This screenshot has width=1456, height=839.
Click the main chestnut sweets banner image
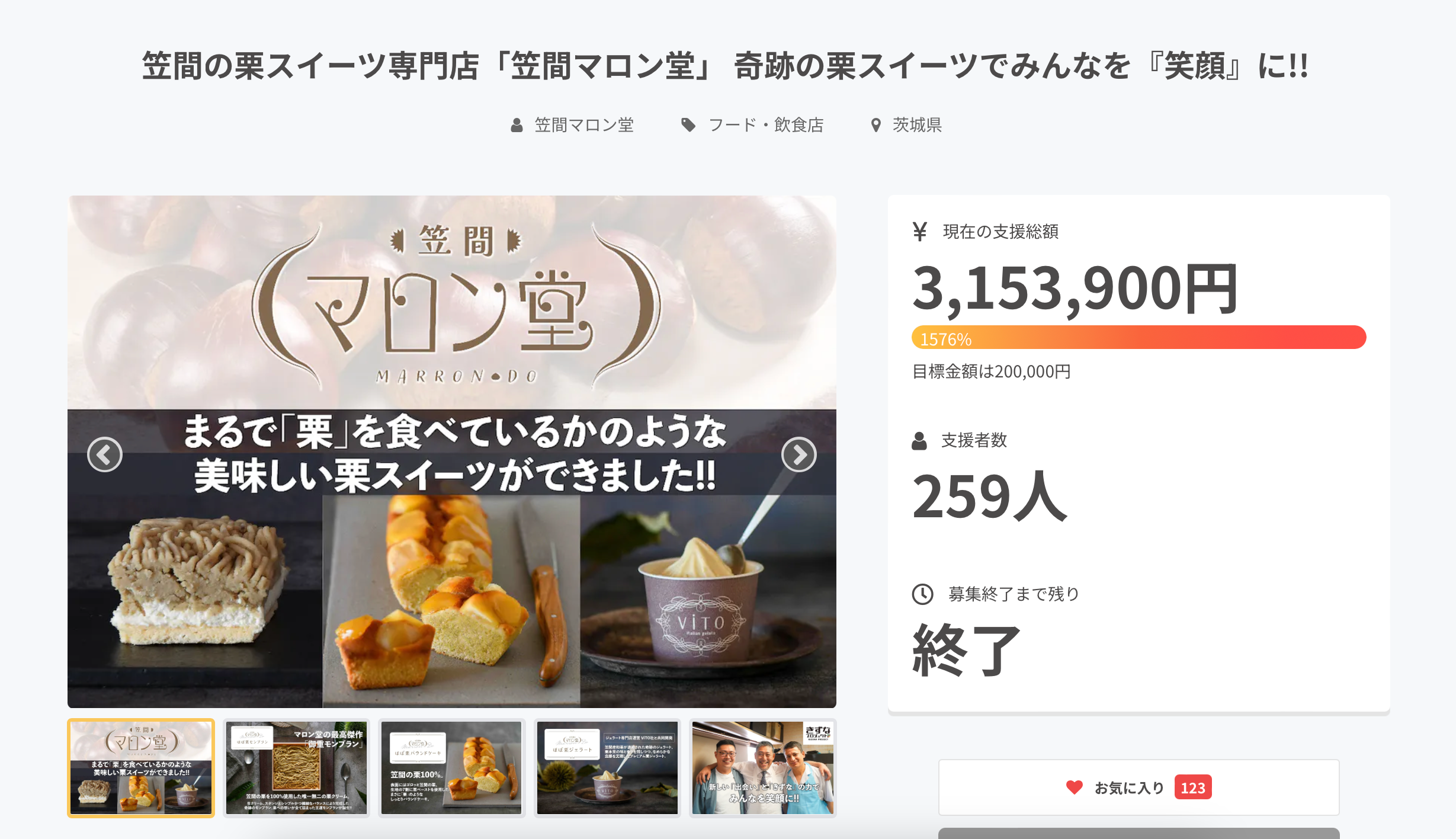(452, 451)
